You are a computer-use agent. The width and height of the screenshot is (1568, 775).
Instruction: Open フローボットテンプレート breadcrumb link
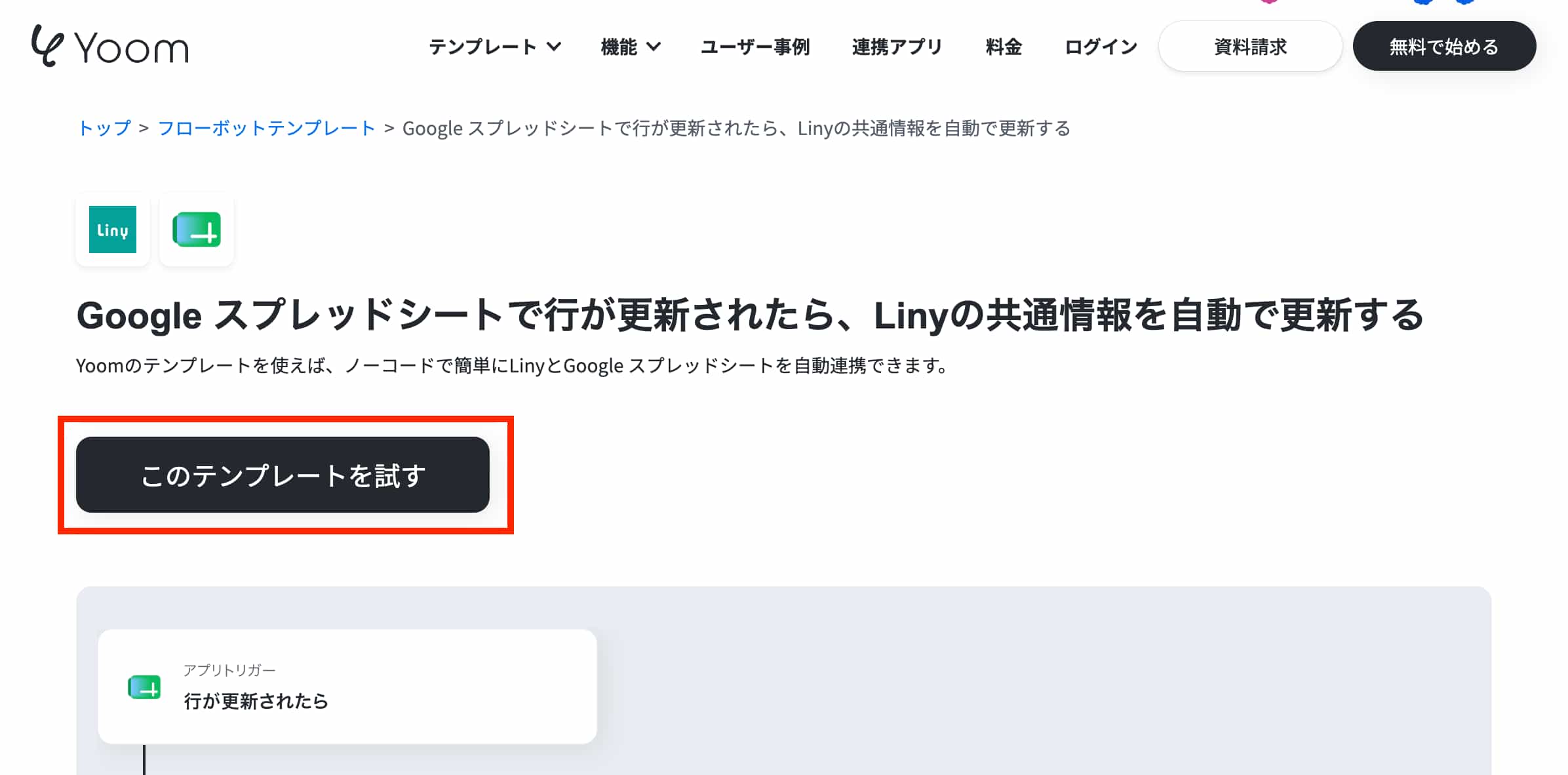(266, 128)
